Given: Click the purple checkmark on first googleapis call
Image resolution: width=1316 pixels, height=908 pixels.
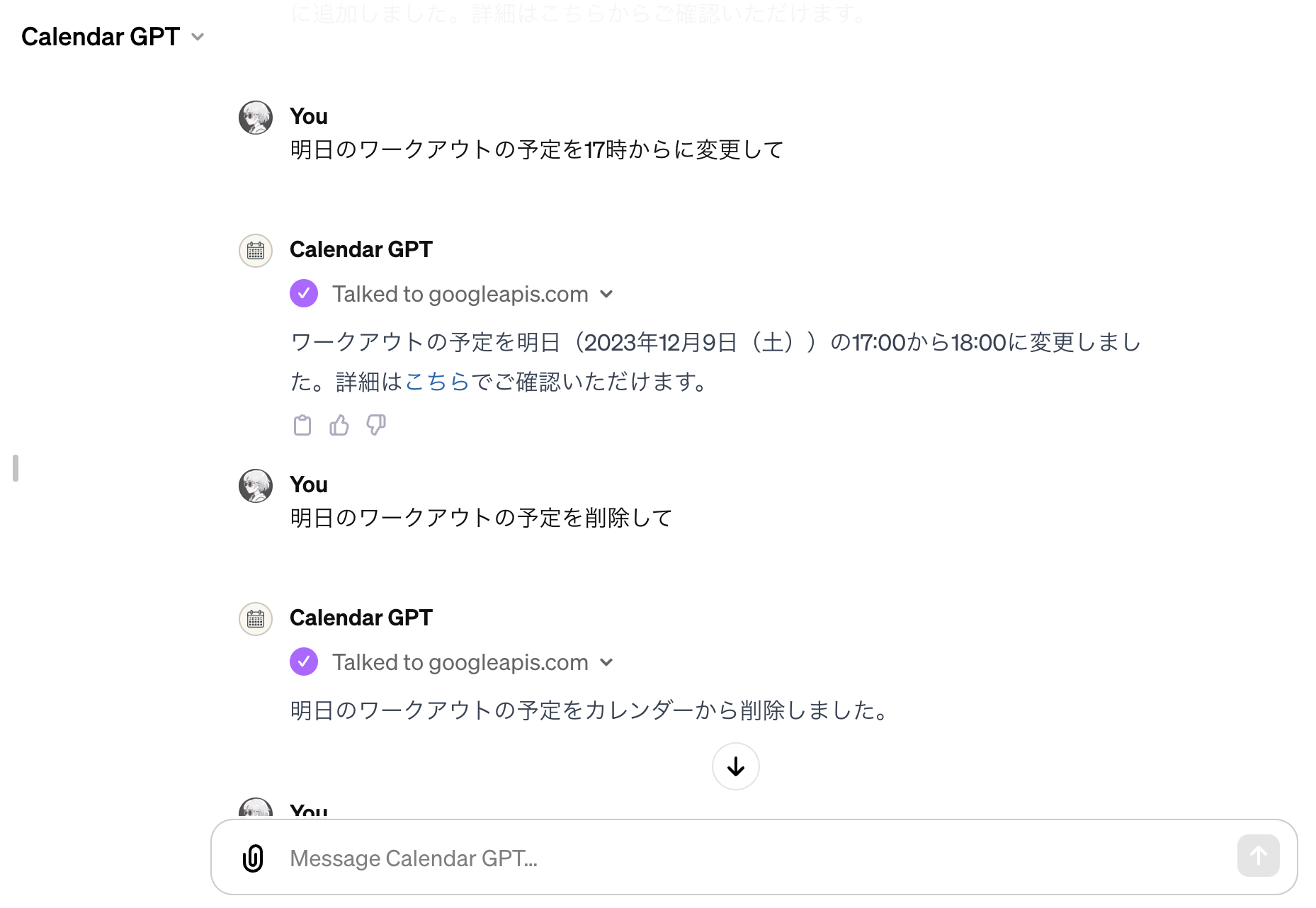Looking at the screenshot, I should (x=304, y=293).
